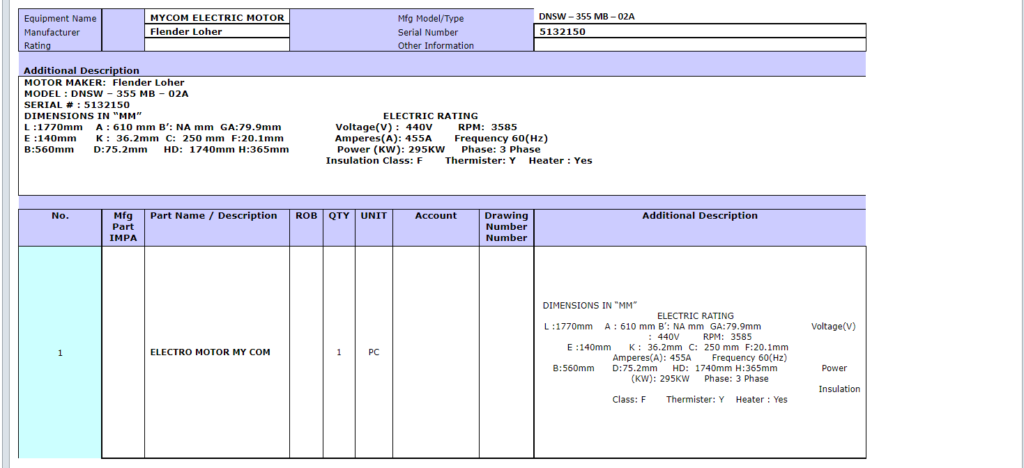Select the ROB column header

point(305,216)
